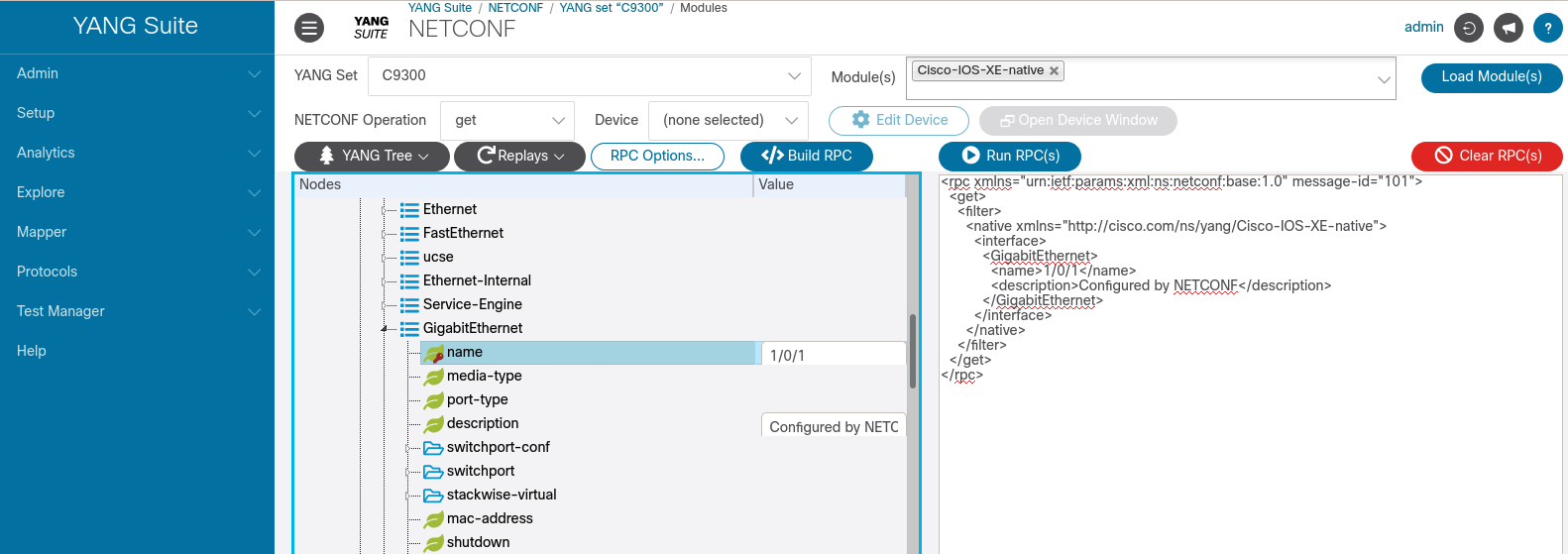Click the Value column header

(x=831, y=184)
